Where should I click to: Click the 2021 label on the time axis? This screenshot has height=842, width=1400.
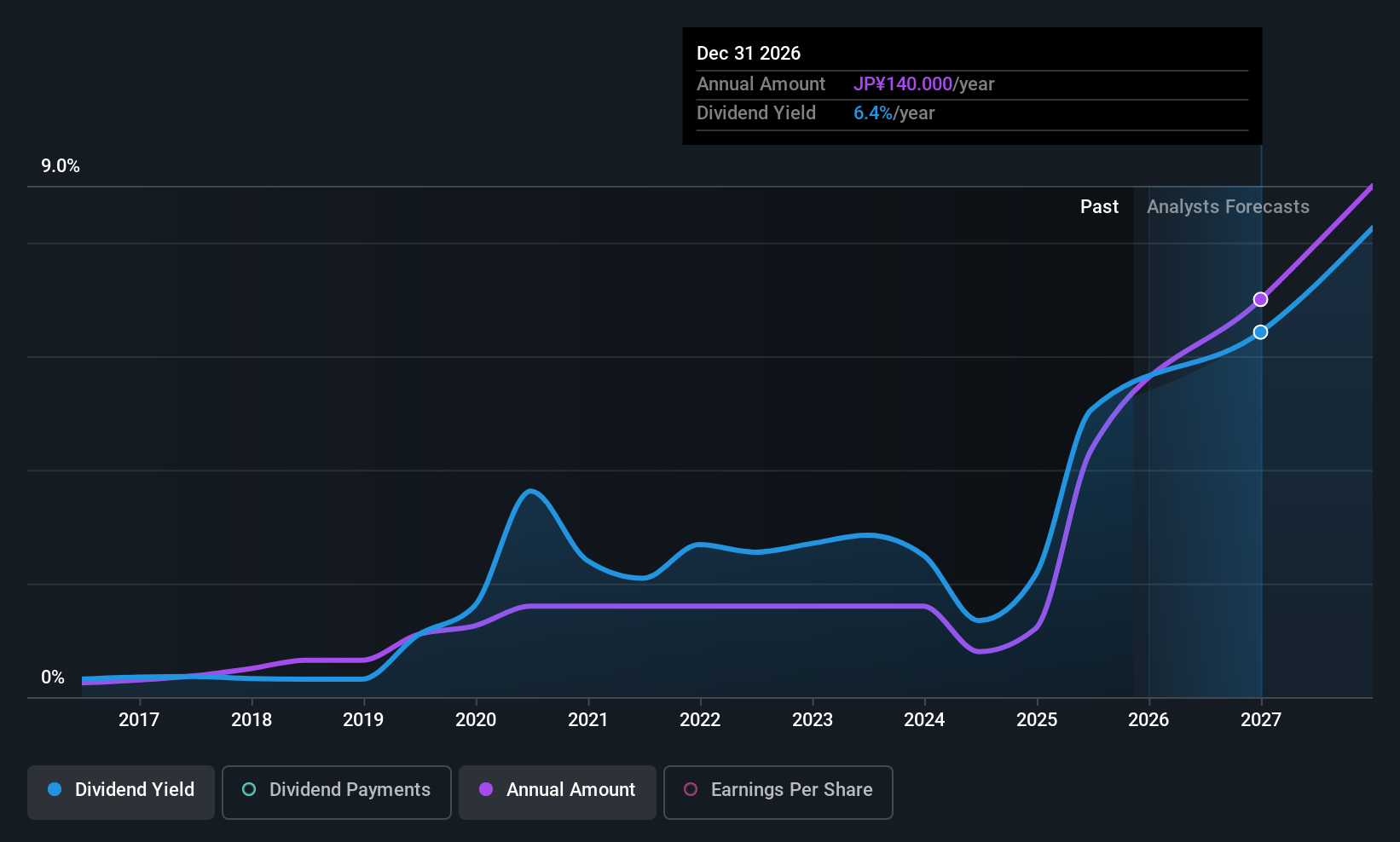tap(588, 720)
